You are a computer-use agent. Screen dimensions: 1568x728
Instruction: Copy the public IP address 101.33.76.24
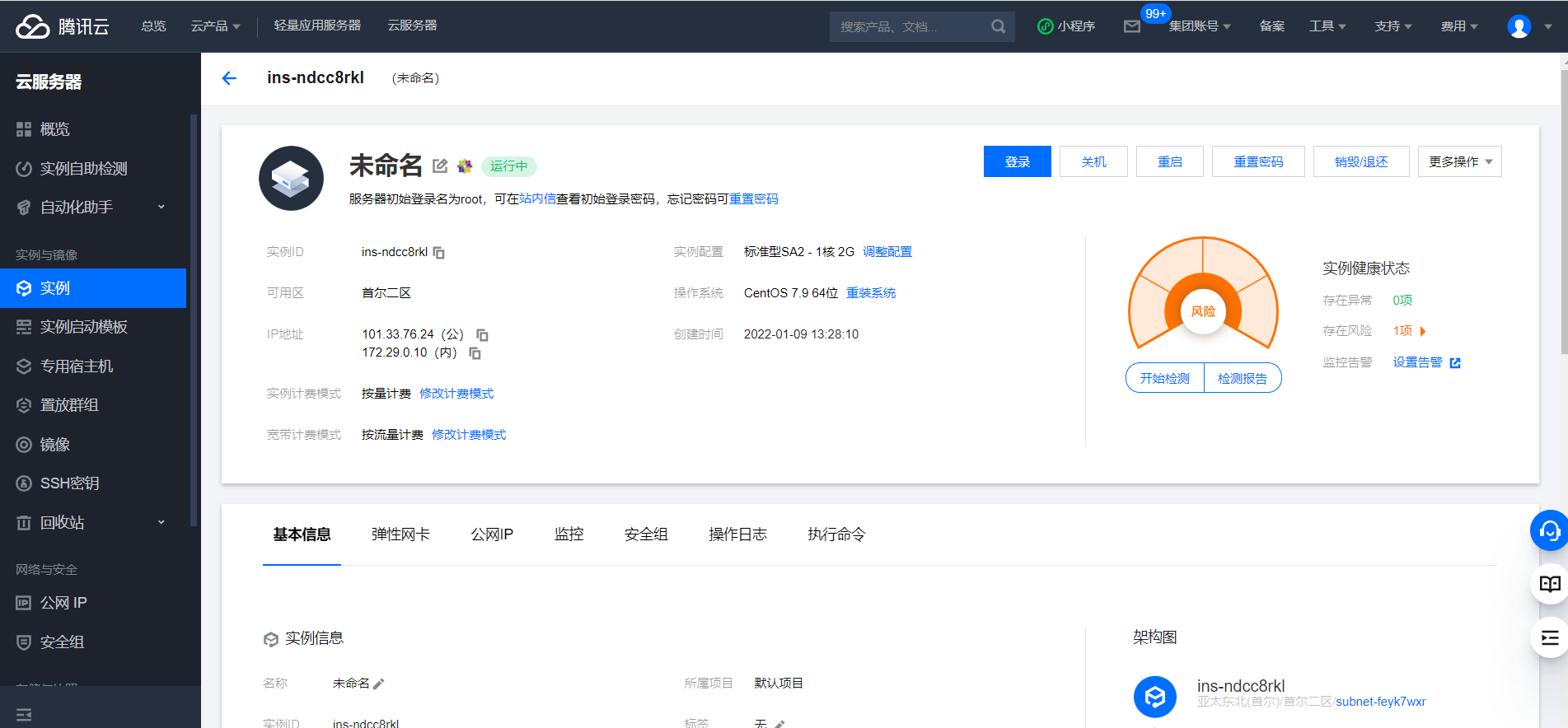point(483,335)
